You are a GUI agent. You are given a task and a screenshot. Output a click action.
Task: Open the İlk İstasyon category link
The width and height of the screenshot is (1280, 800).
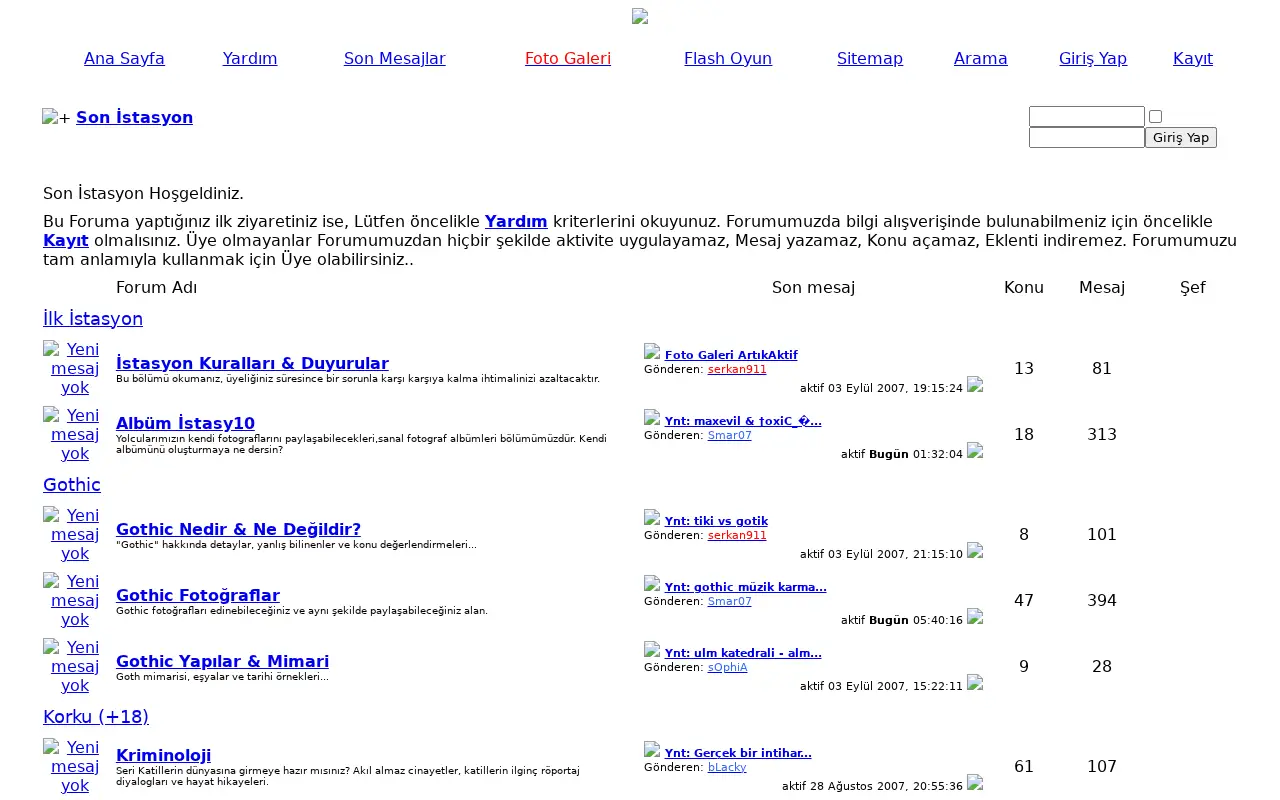click(93, 319)
